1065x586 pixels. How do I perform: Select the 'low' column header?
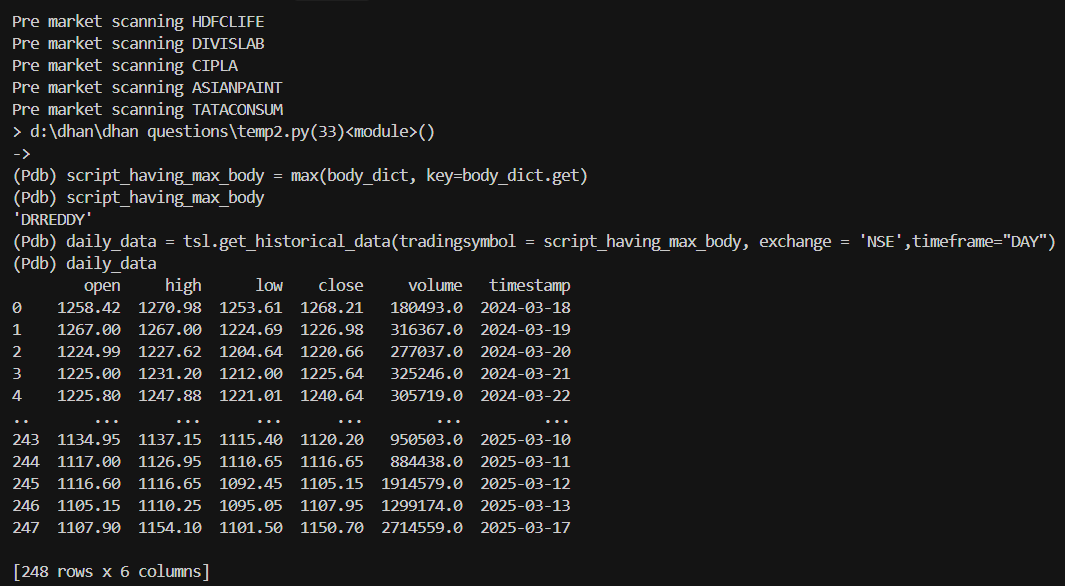[269, 286]
